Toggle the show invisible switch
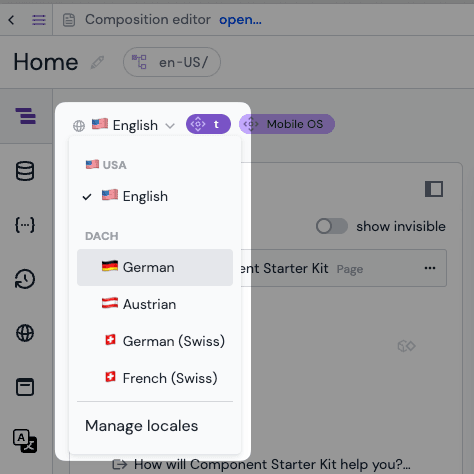The image size is (474, 474). point(332,226)
